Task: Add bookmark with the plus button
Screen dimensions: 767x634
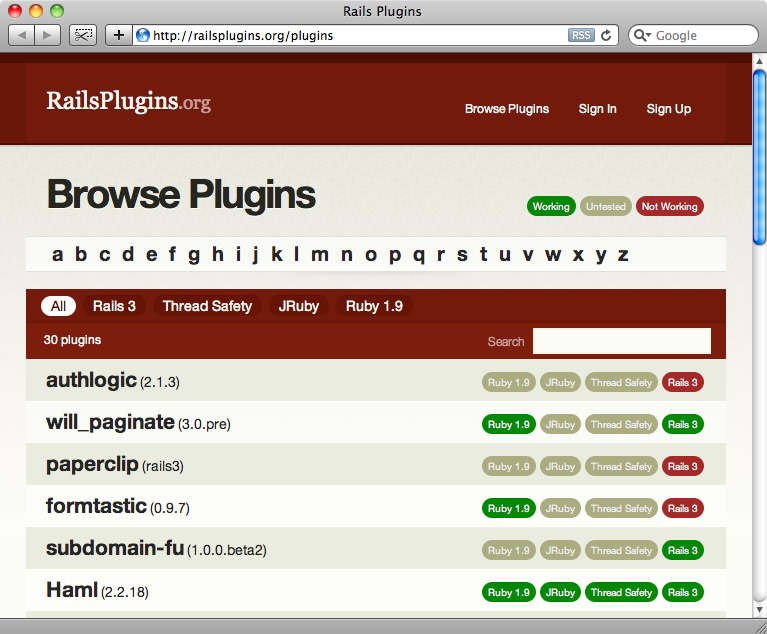Action: pos(119,35)
